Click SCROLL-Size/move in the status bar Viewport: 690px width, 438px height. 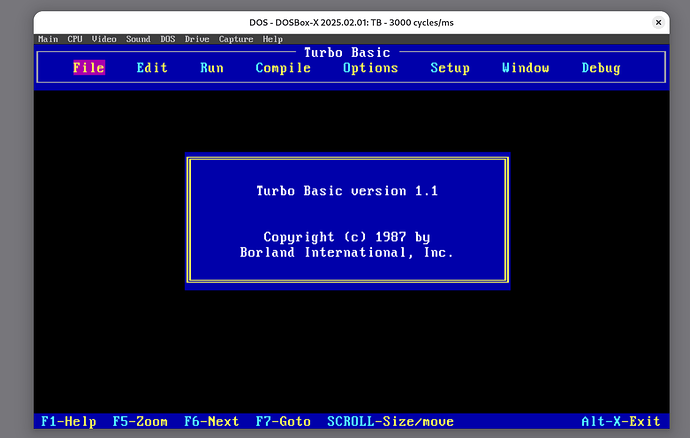tap(390, 422)
